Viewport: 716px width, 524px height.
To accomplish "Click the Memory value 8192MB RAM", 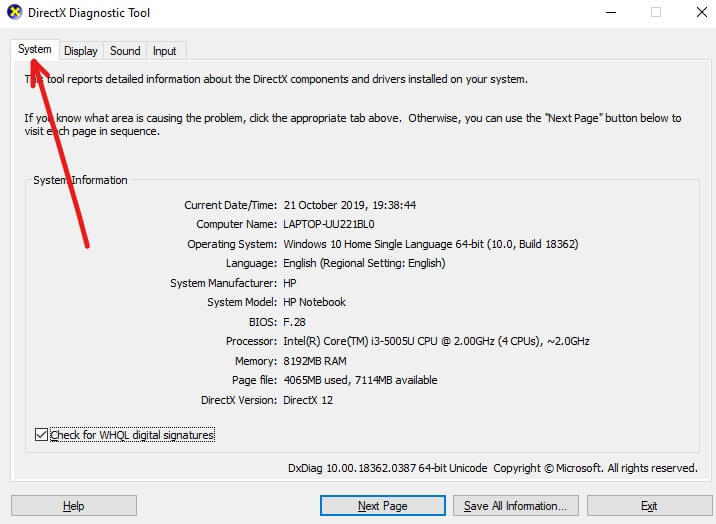I will [x=315, y=361].
